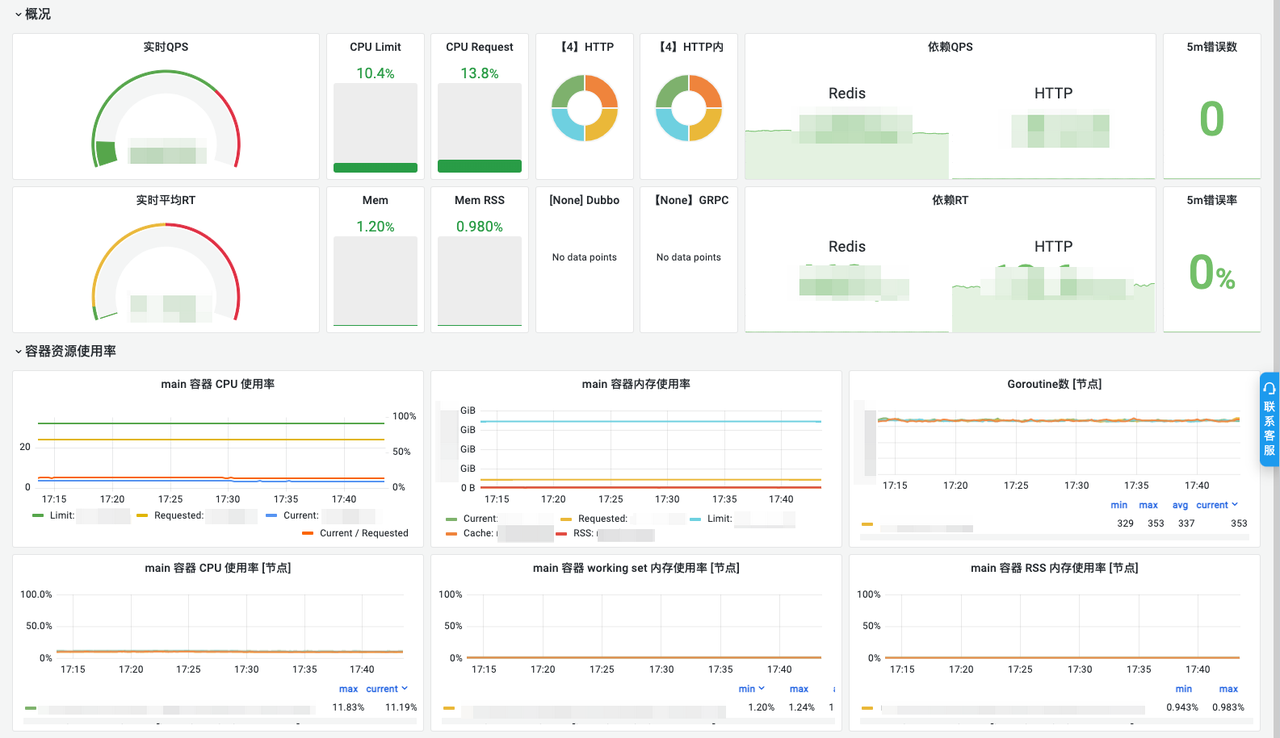Collapse the 概况 row chevron

point(18,14)
